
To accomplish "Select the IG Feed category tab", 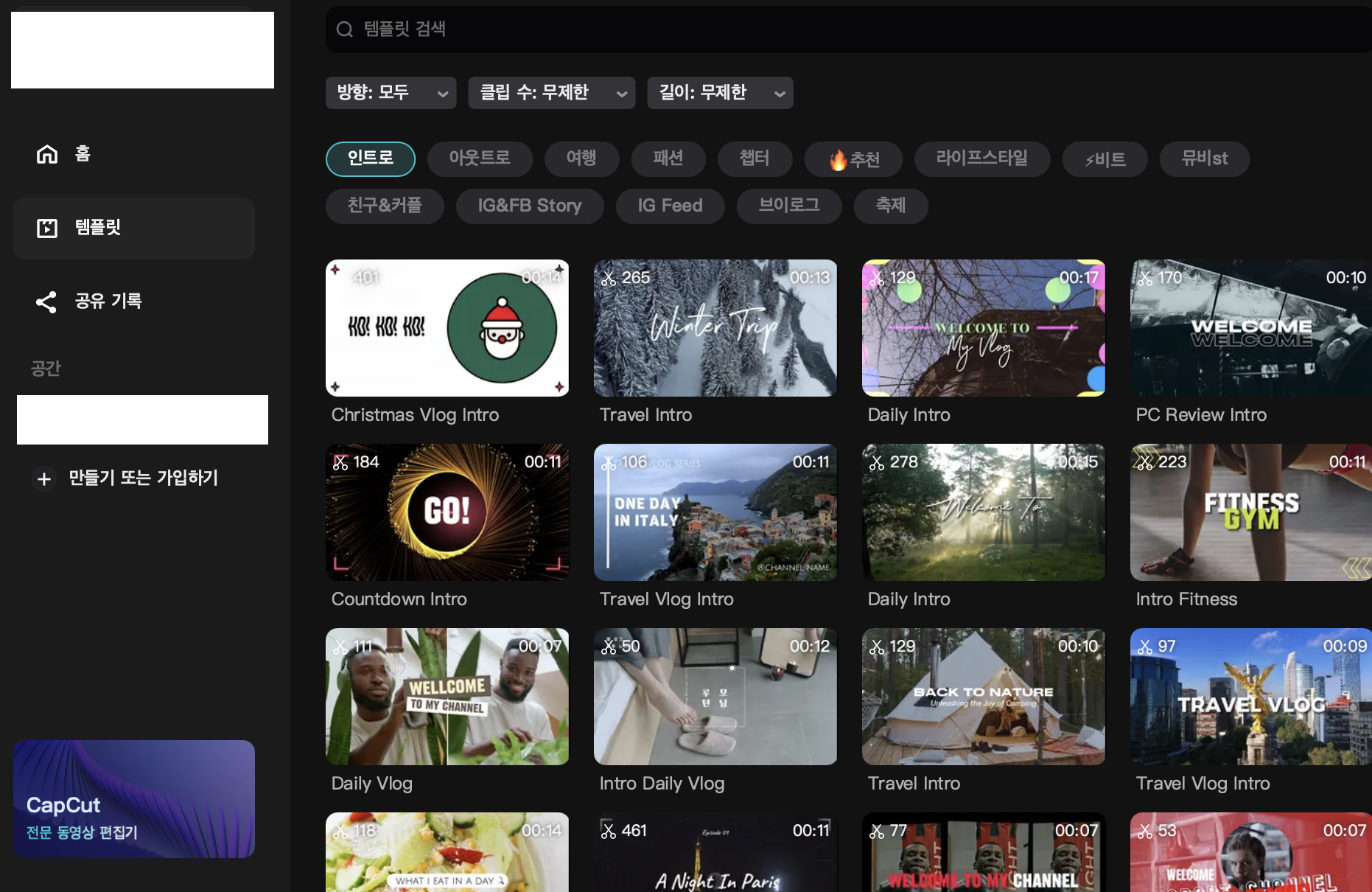I will [671, 206].
